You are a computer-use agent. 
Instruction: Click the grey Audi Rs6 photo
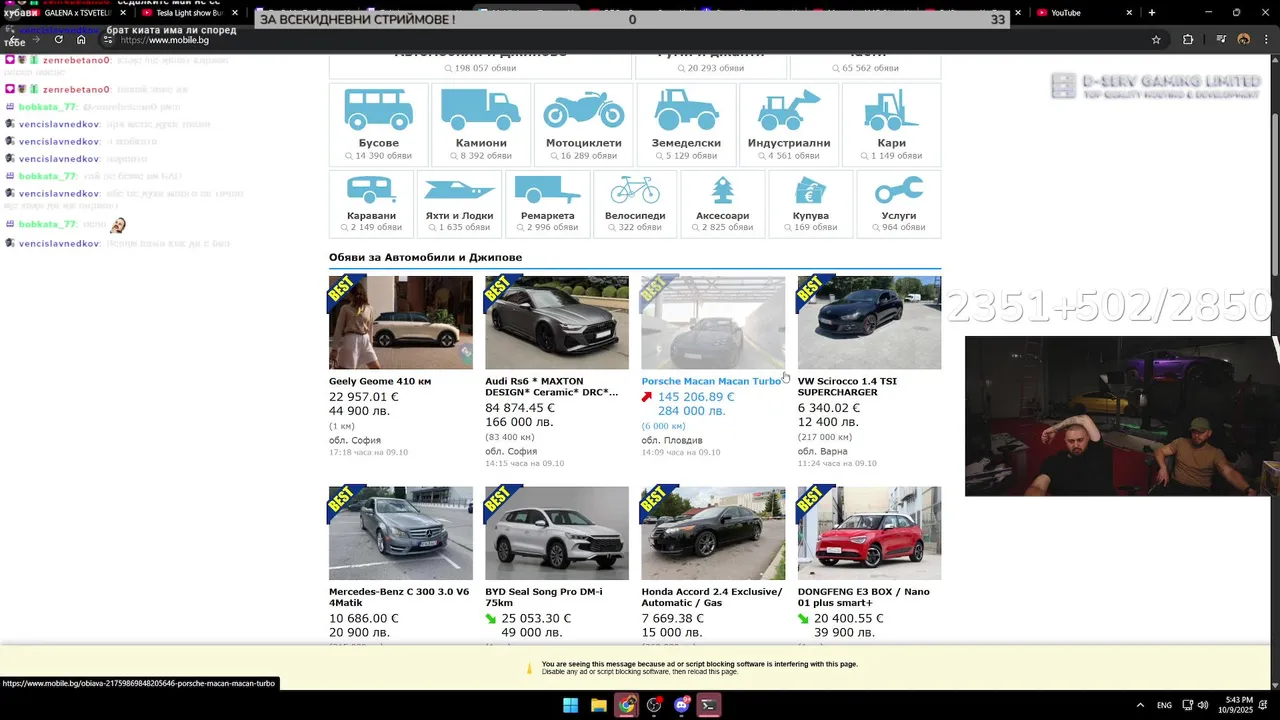pyautogui.click(x=557, y=323)
